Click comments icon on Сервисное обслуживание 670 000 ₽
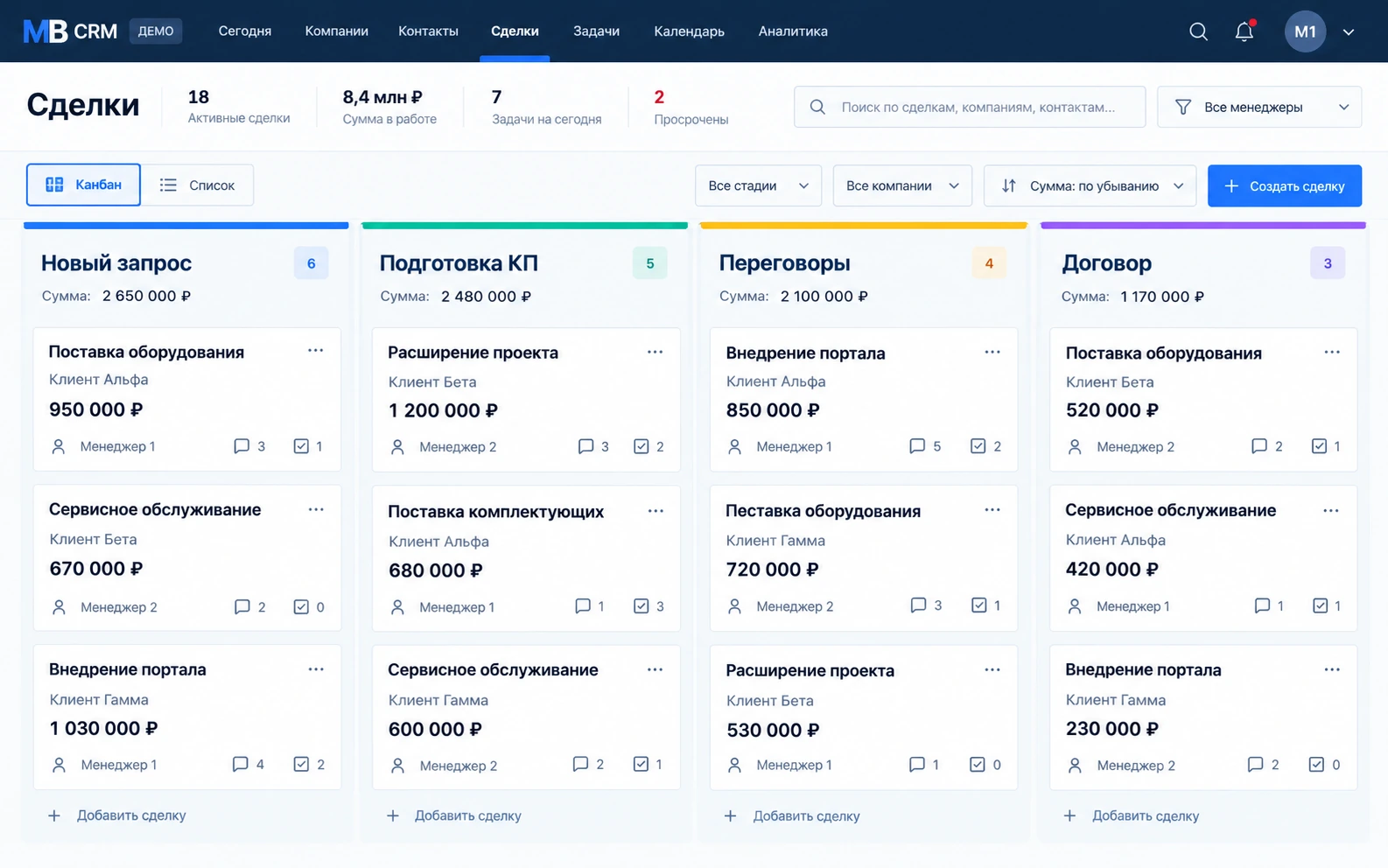This screenshot has width=1388, height=868. pyautogui.click(x=242, y=606)
